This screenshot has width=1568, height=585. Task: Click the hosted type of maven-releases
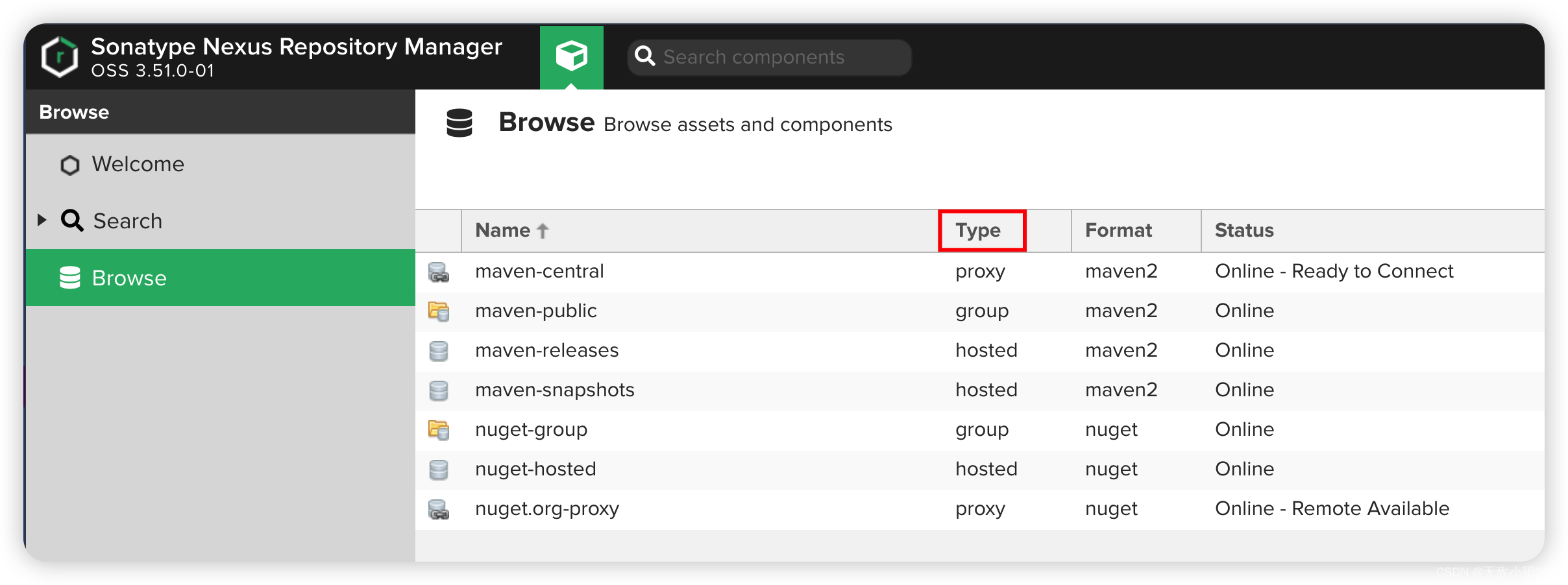(x=986, y=350)
